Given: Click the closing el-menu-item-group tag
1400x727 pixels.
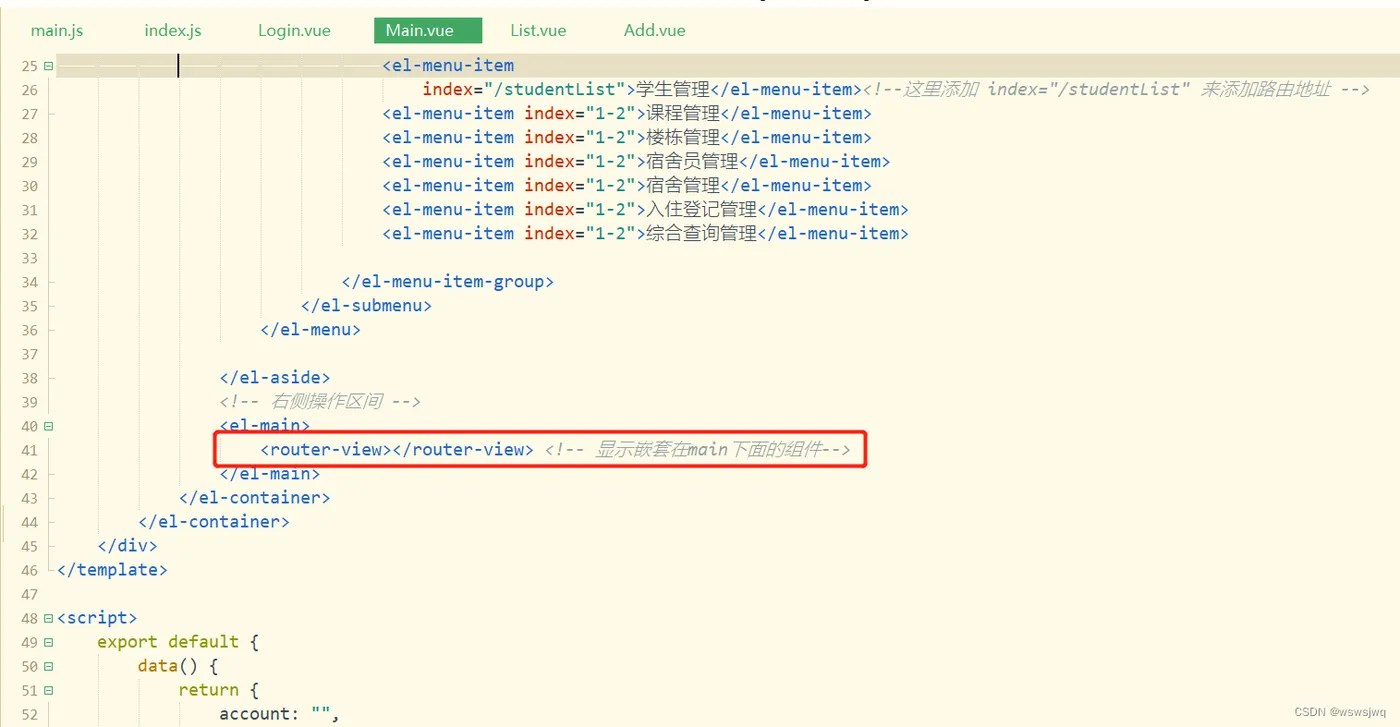Looking at the screenshot, I should point(447,282).
